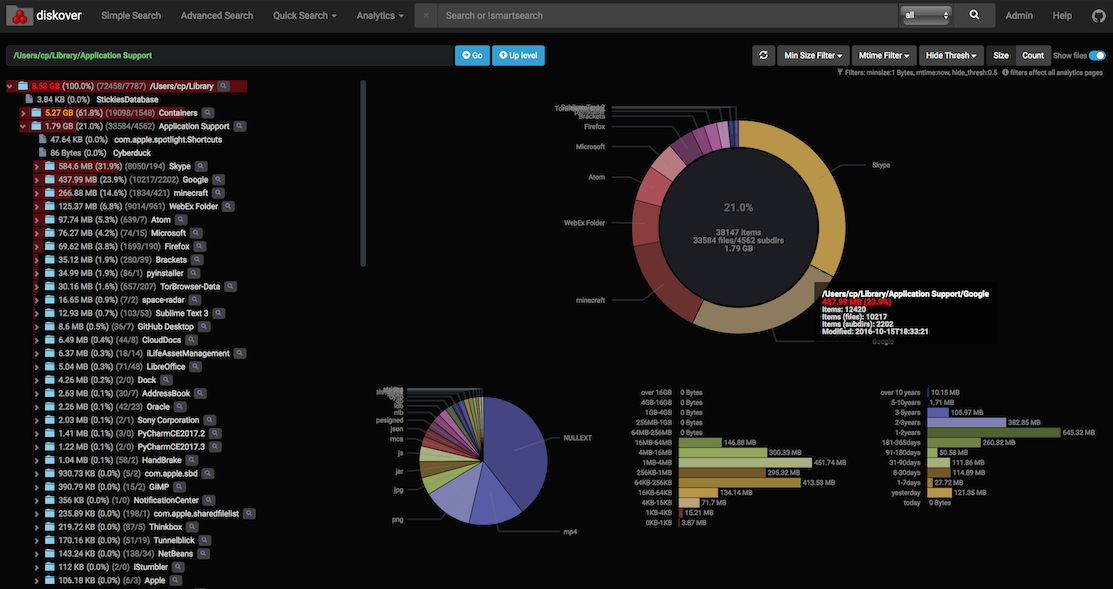Collapse the /Users/cp/Library tree node
Viewport: 1113px width, 589px height.
tap(10, 87)
